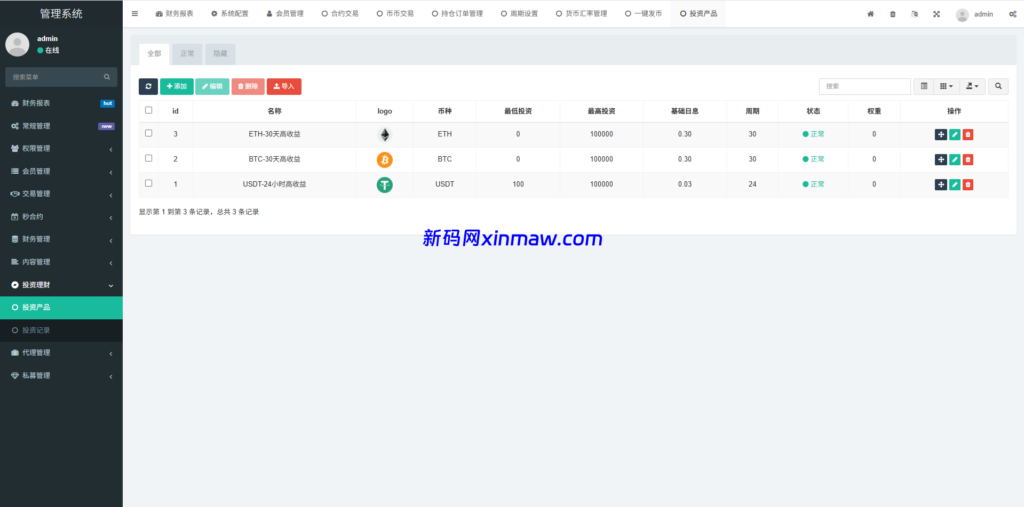Click the sidebar search magnifier icon

click(106, 77)
